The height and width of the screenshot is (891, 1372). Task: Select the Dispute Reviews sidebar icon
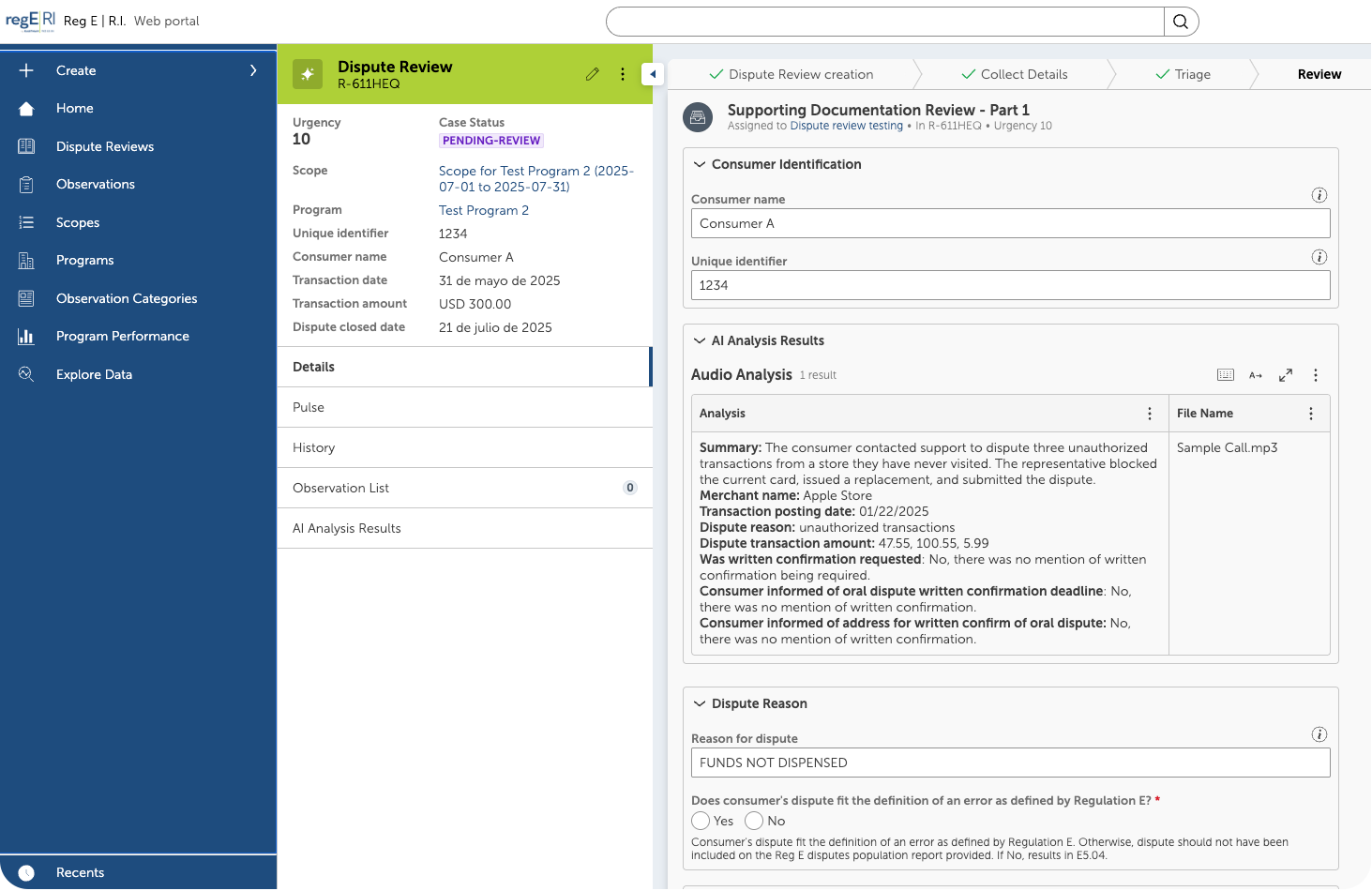click(25, 146)
